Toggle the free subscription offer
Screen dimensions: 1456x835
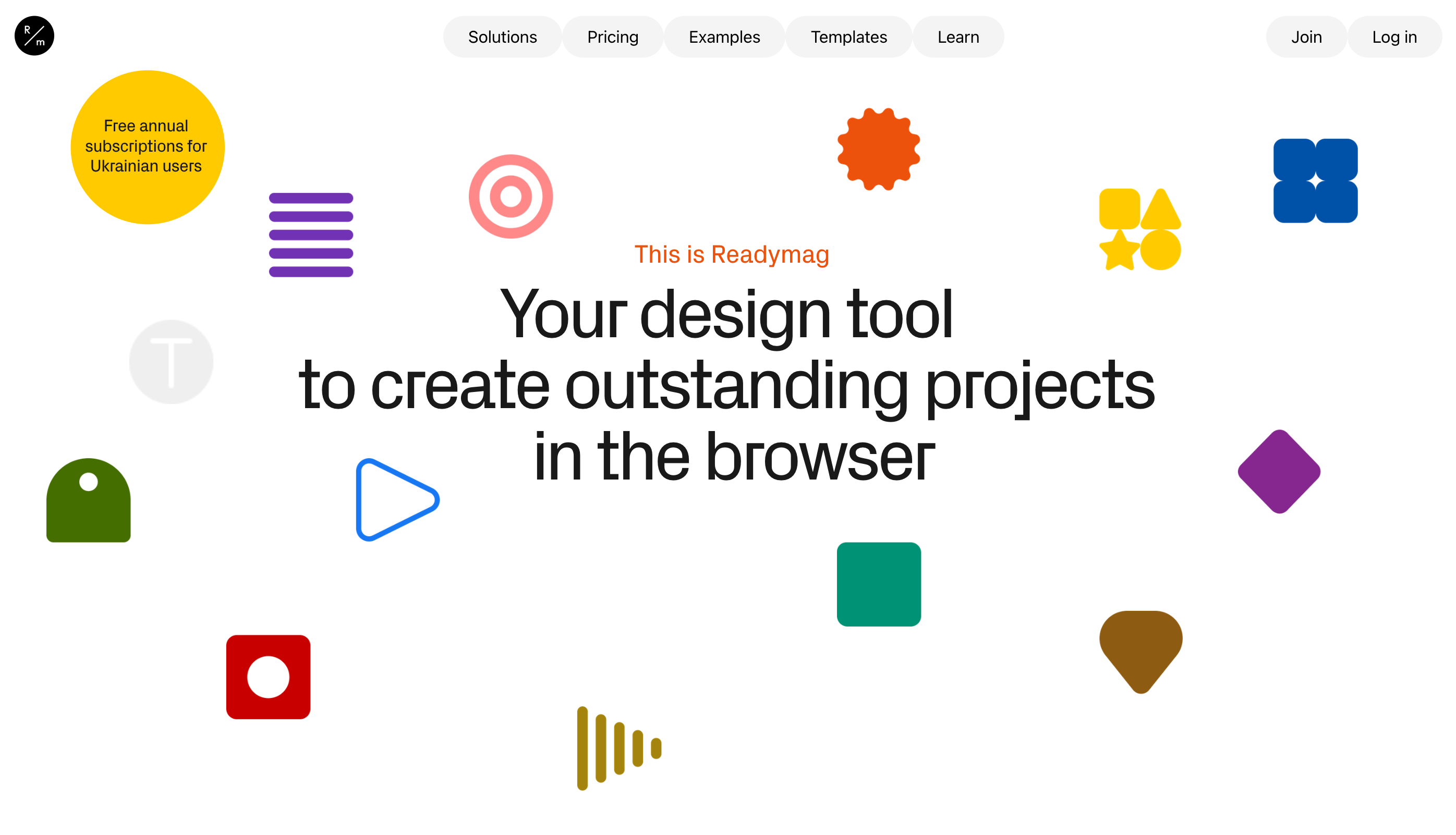[x=146, y=146]
